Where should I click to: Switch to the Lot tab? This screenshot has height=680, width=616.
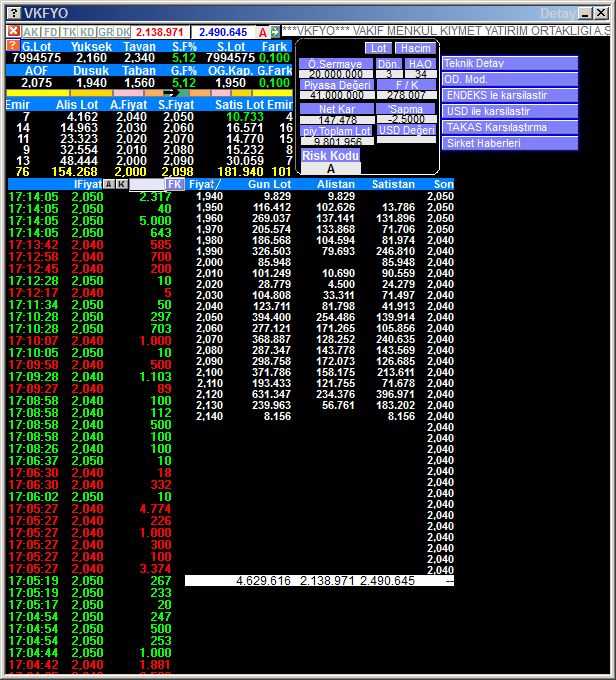coord(378,48)
